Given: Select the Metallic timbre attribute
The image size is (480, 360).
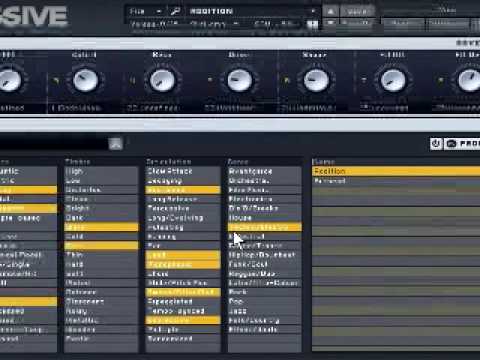Looking at the screenshot, I should point(101,320).
